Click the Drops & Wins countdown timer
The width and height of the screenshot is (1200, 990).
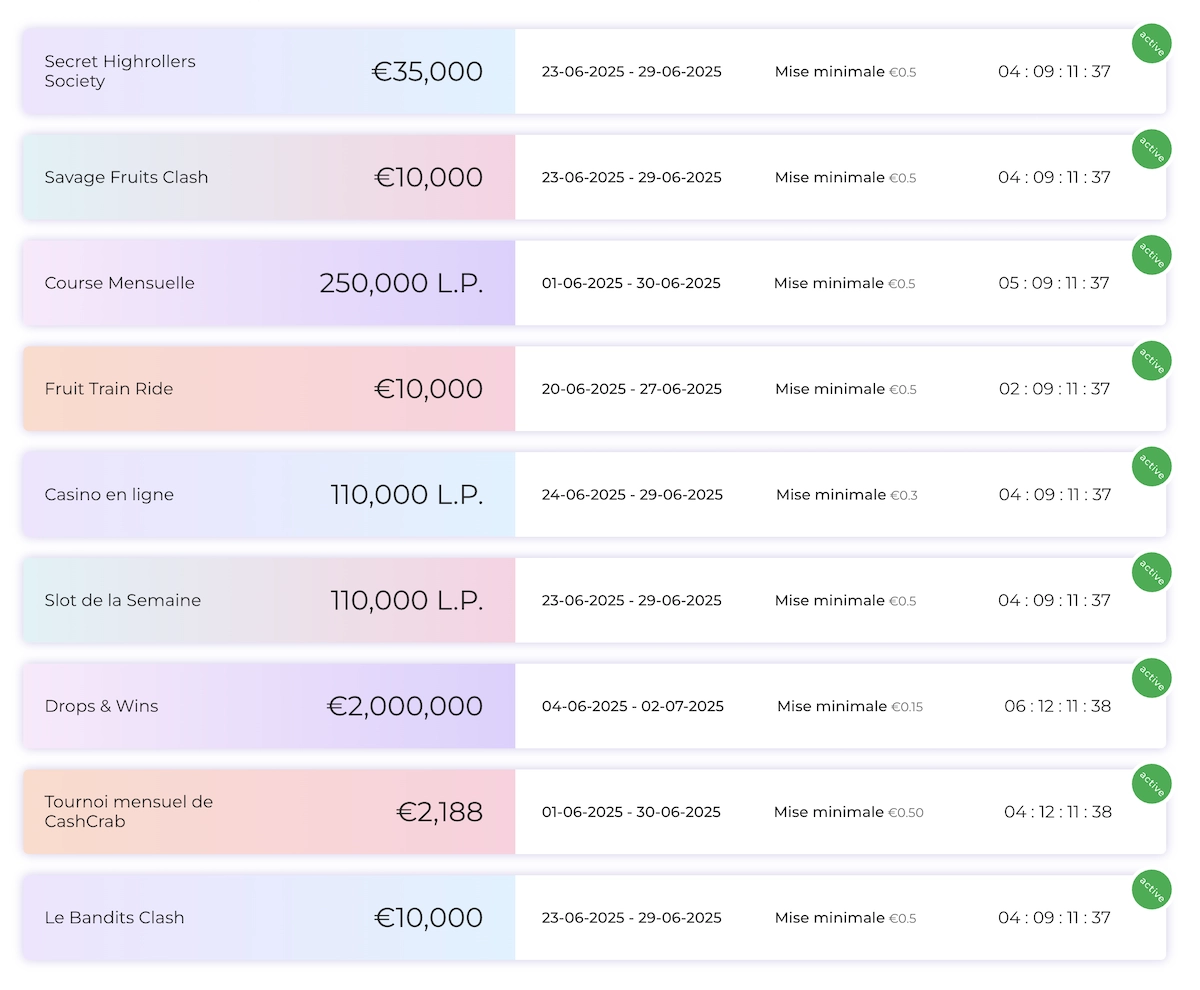point(1057,706)
